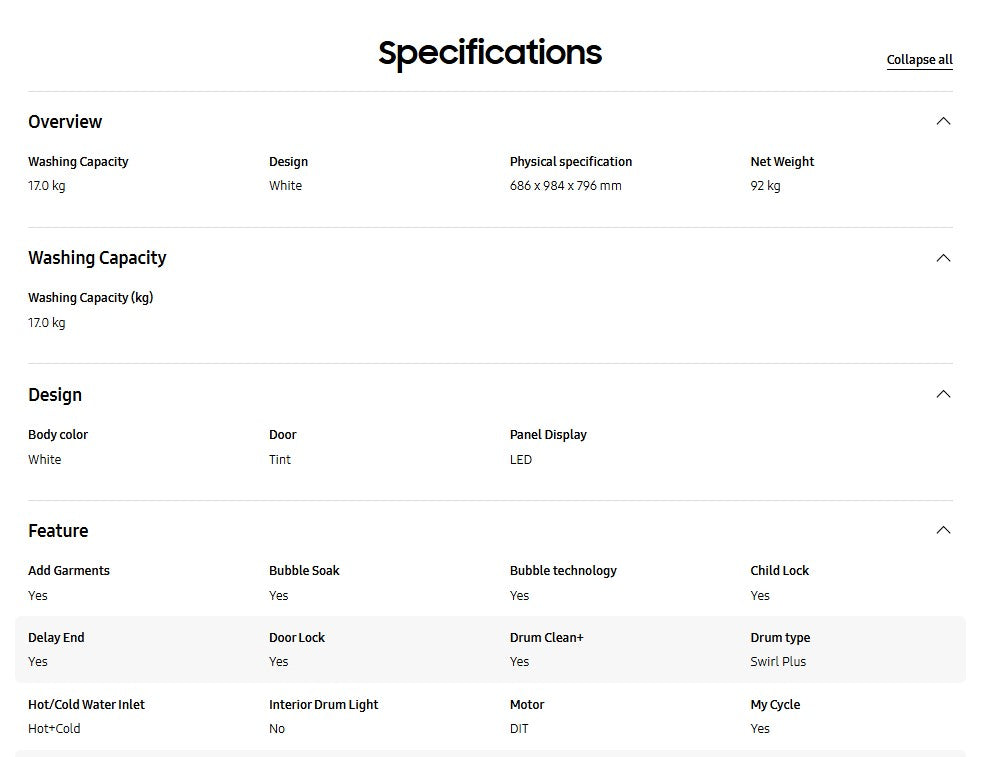Image resolution: width=995 pixels, height=757 pixels.
Task: Collapse the Feature section chevron arrow
Action: pos(942,530)
